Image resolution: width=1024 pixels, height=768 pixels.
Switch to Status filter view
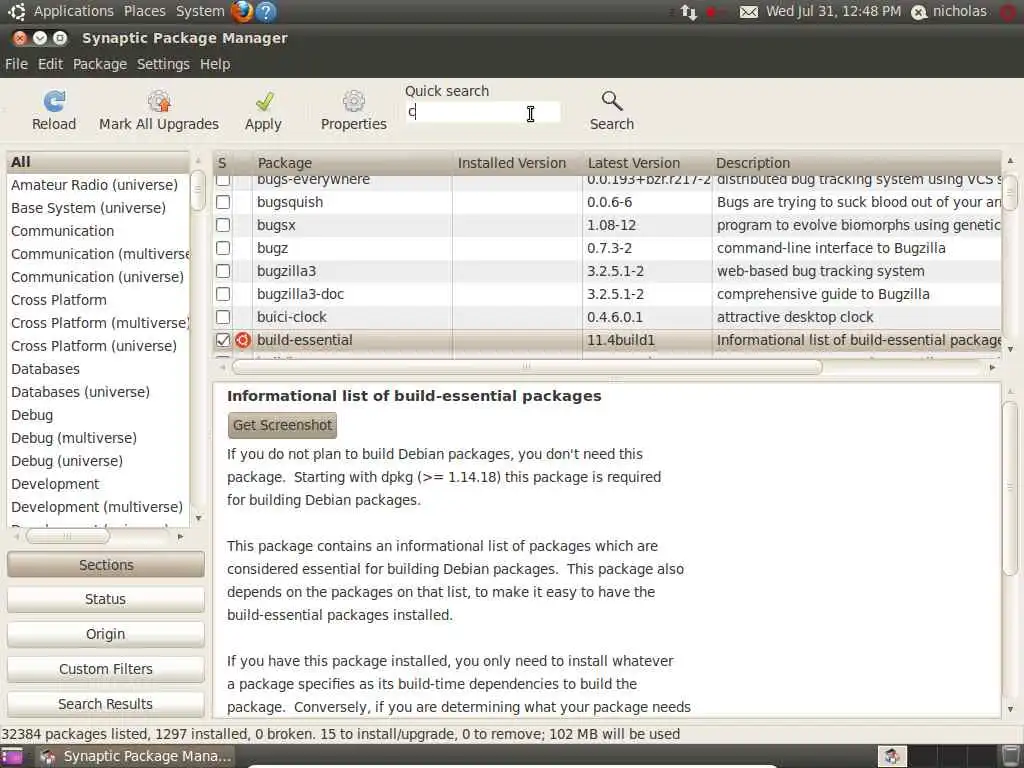pos(106,600)
